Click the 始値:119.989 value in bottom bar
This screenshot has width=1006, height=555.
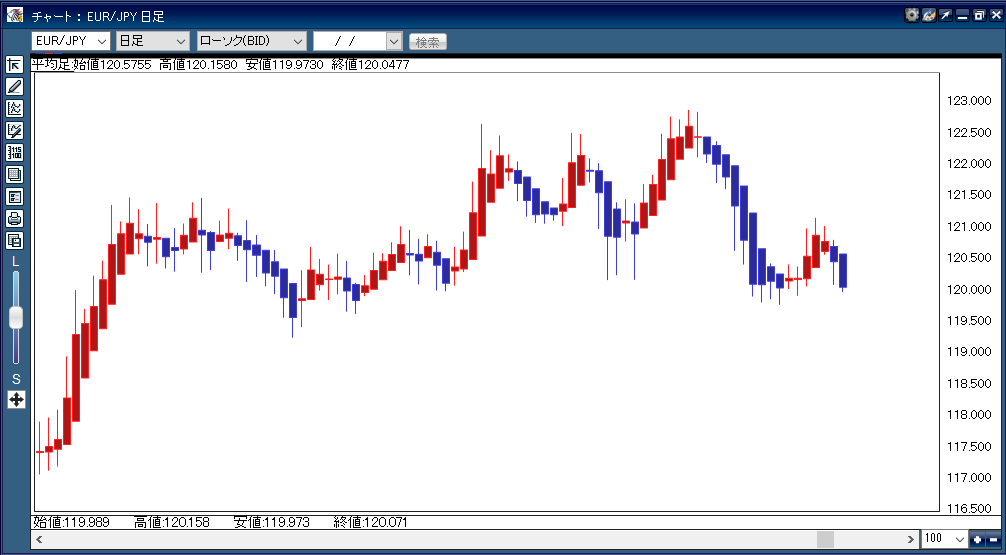click(71, 522)
